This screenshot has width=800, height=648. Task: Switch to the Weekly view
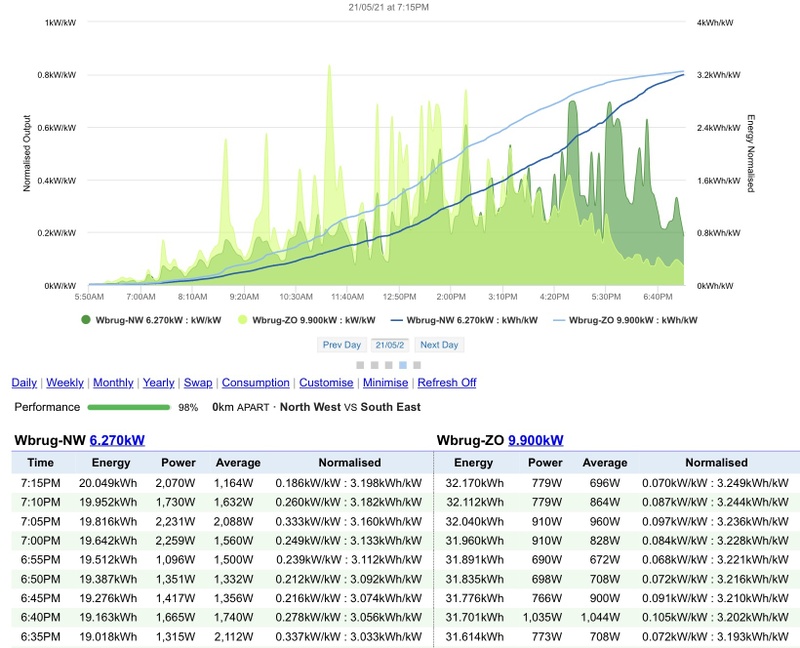tap(65, 383)
